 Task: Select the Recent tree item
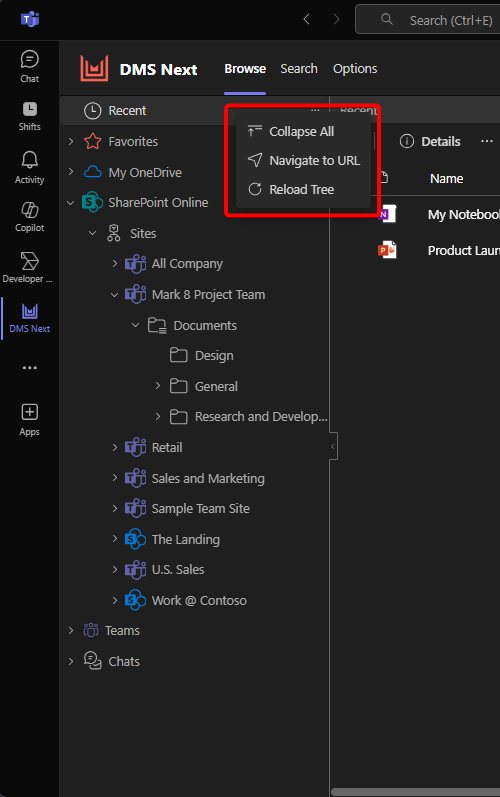click(194, 110)
